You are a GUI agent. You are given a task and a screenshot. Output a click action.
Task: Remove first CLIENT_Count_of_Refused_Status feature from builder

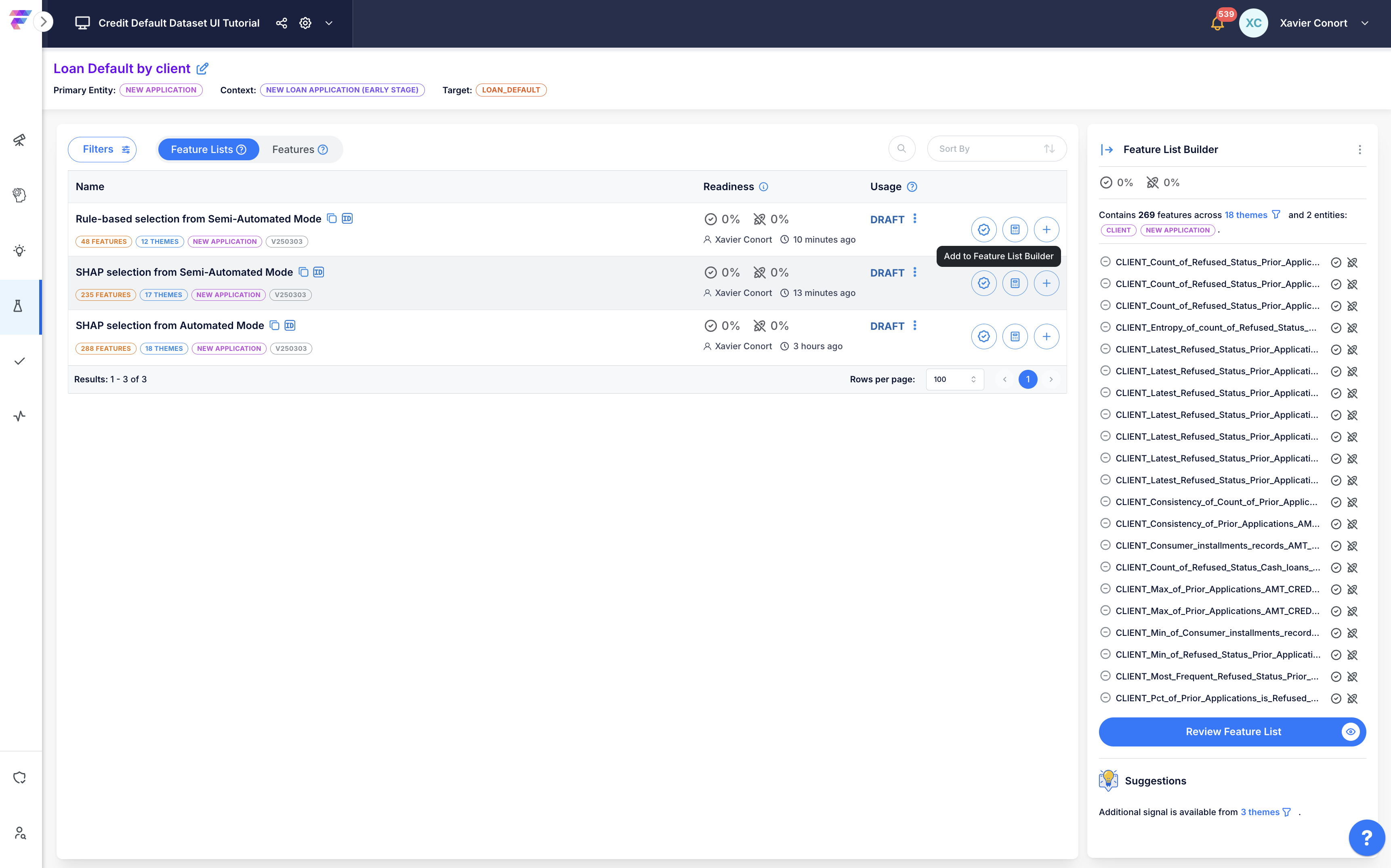tap(1105, 262)
